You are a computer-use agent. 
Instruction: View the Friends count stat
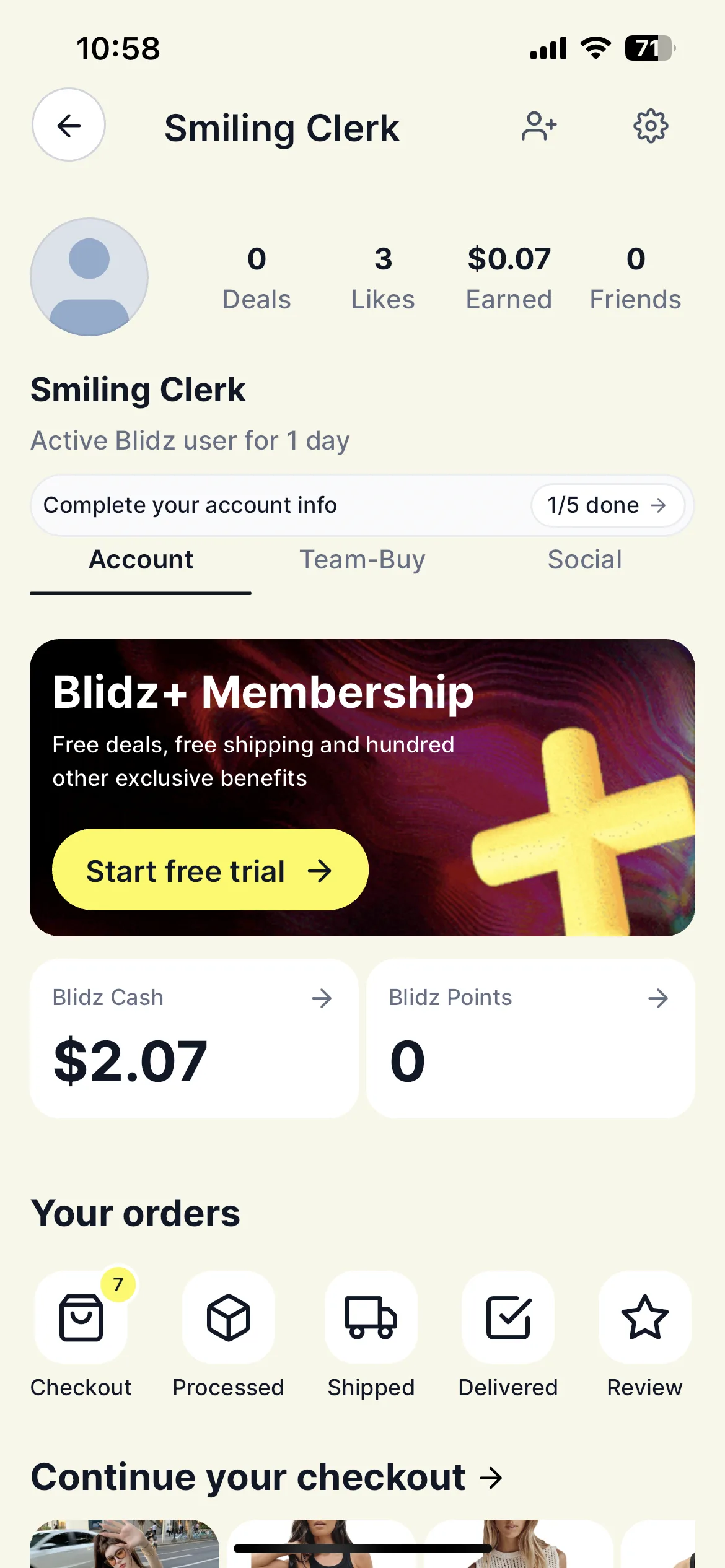click(x=635, y=278)
